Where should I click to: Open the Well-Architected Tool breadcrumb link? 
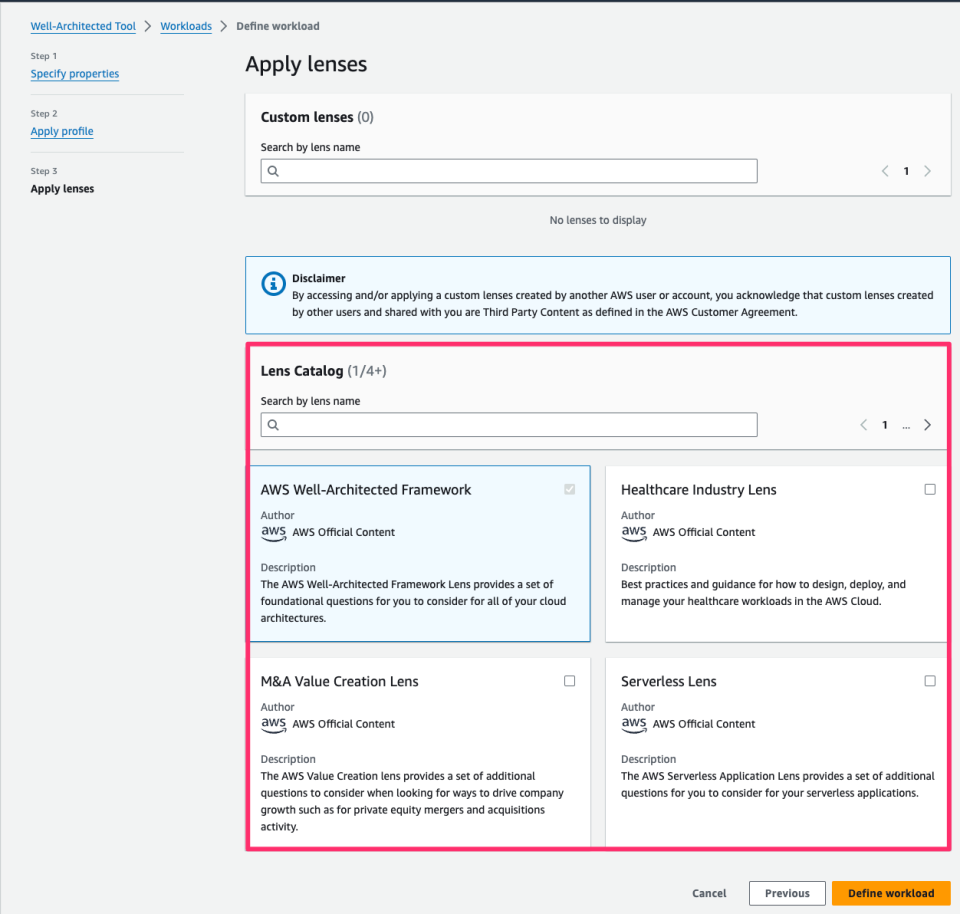coord(83,26)
